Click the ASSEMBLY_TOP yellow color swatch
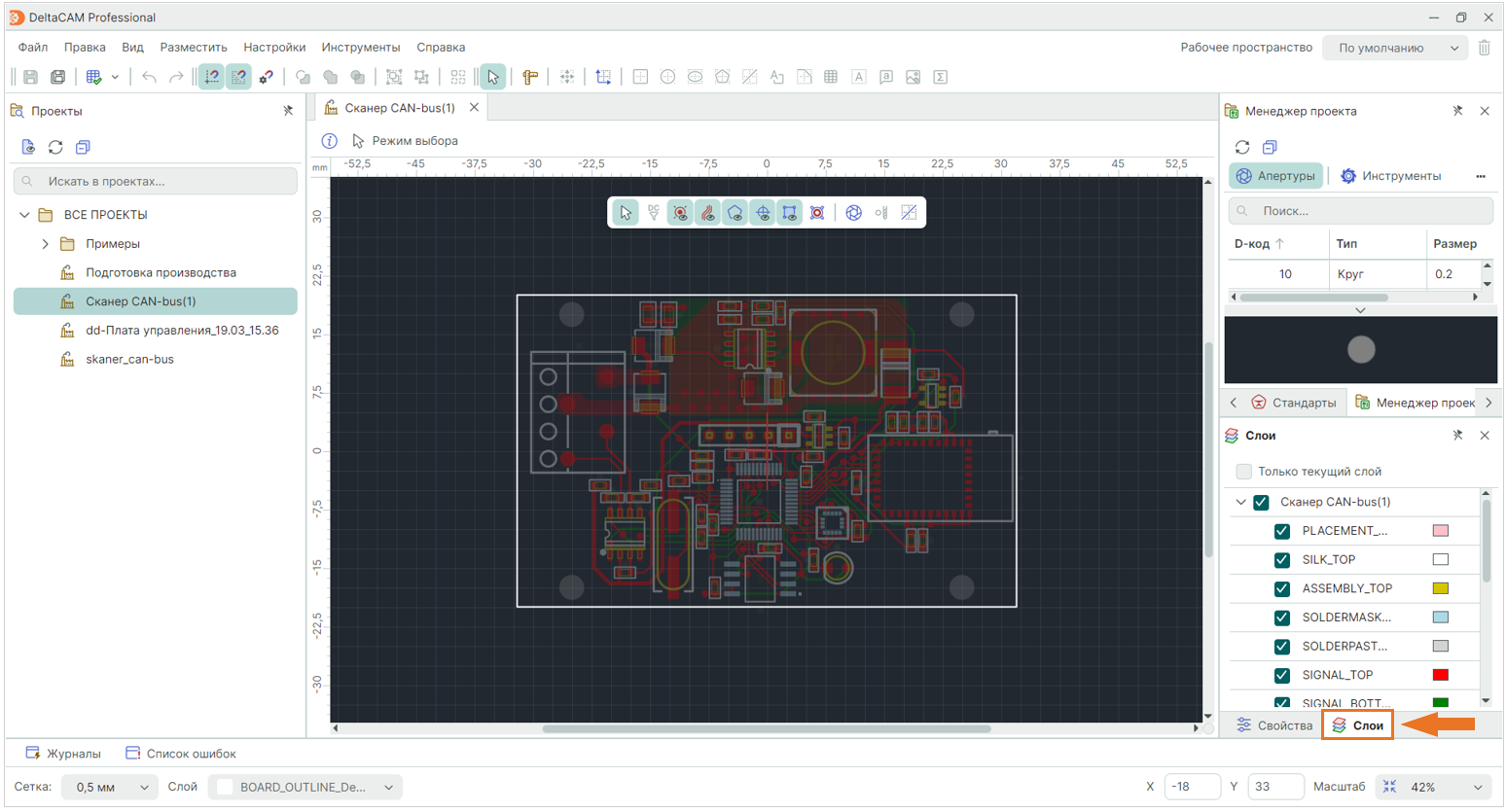Viewport: 1506px width, 812px height. [x=1441, y=588]
